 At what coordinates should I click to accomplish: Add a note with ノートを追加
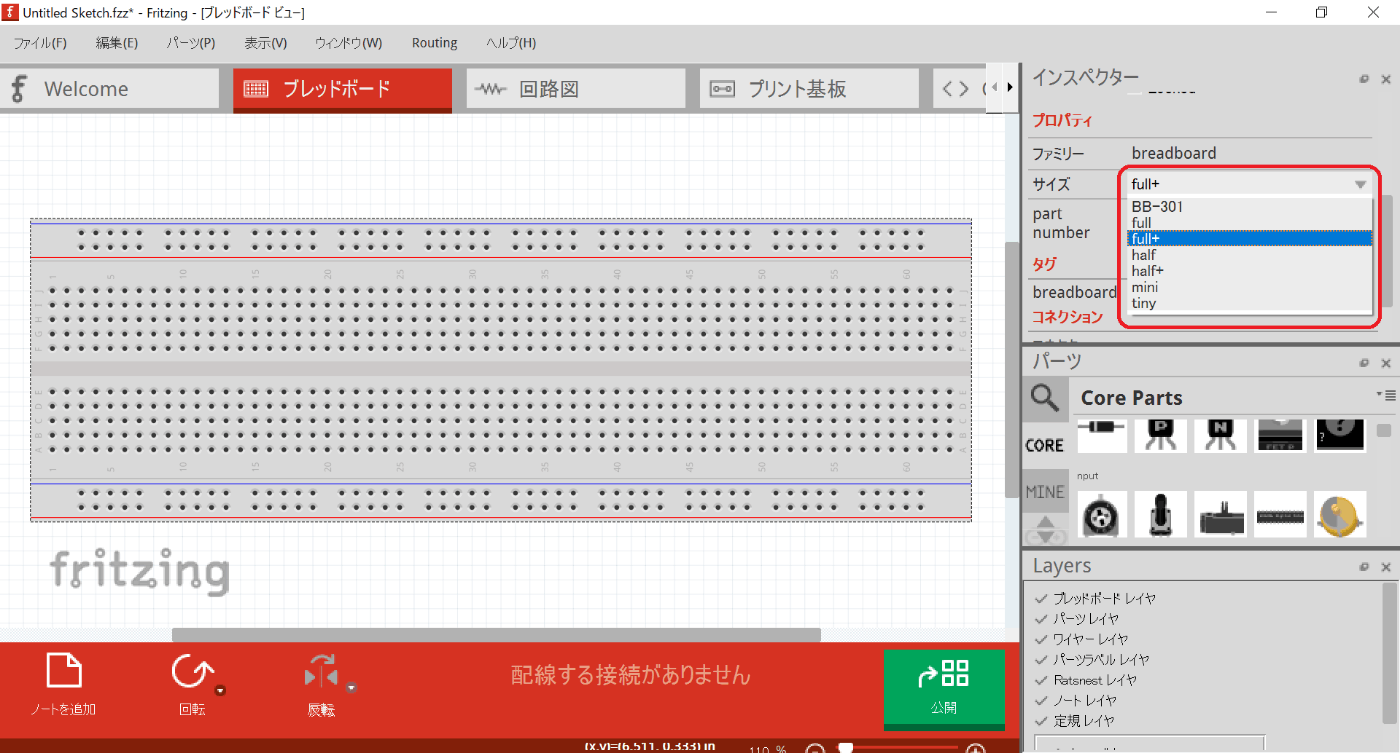coord(64,685)
